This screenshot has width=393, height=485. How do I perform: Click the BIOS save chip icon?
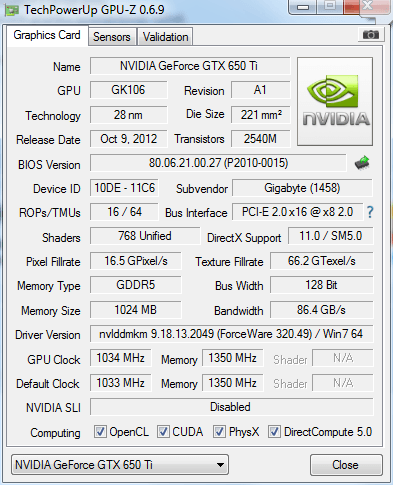[362, 163]
